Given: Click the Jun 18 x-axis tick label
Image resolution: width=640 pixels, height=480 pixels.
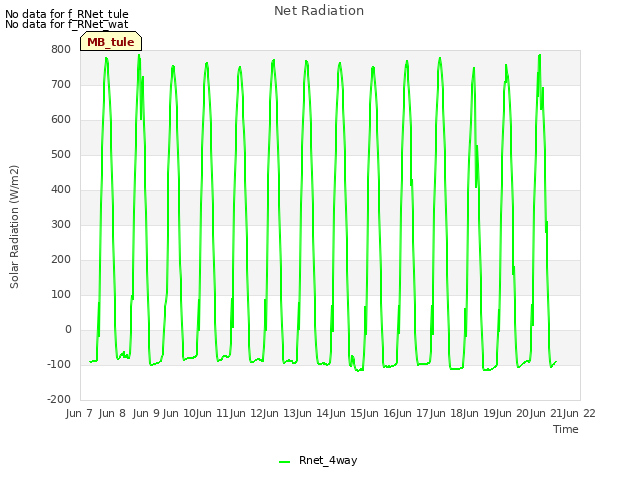Looking at the screenshot, I should 446,413.
